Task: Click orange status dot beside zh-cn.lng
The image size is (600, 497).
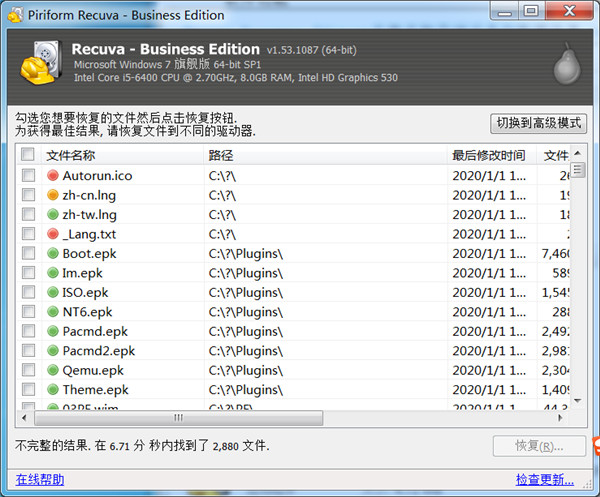Action: tap(53, 195)
